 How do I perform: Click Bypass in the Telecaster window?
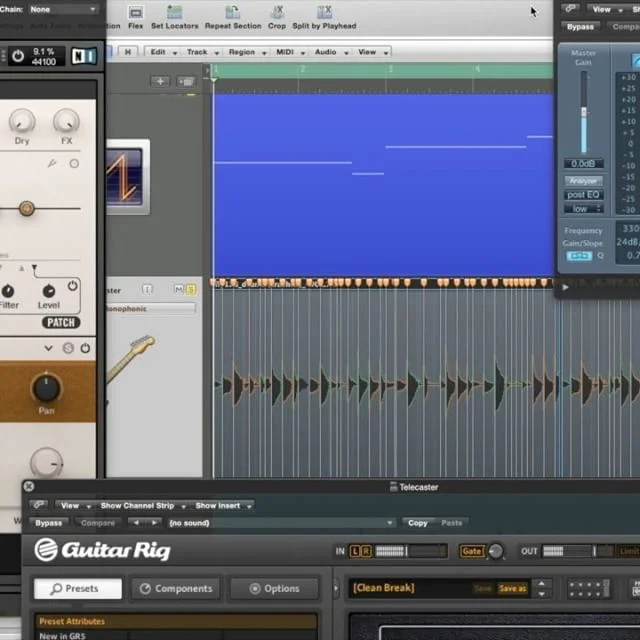click(x=48, y=523)
